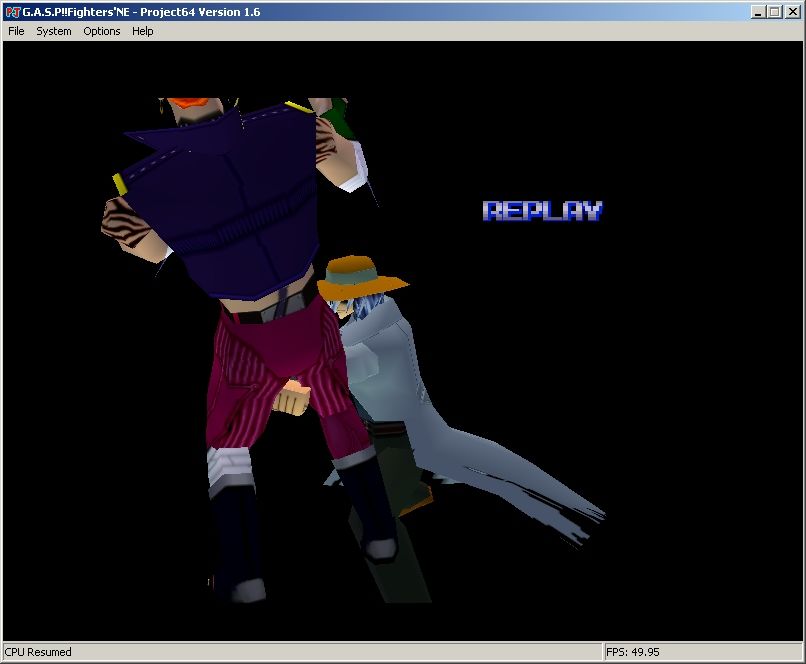Click the REPLAY text in game view
The height and width of the screenshot is (664, 806).
tap(542, 211)
